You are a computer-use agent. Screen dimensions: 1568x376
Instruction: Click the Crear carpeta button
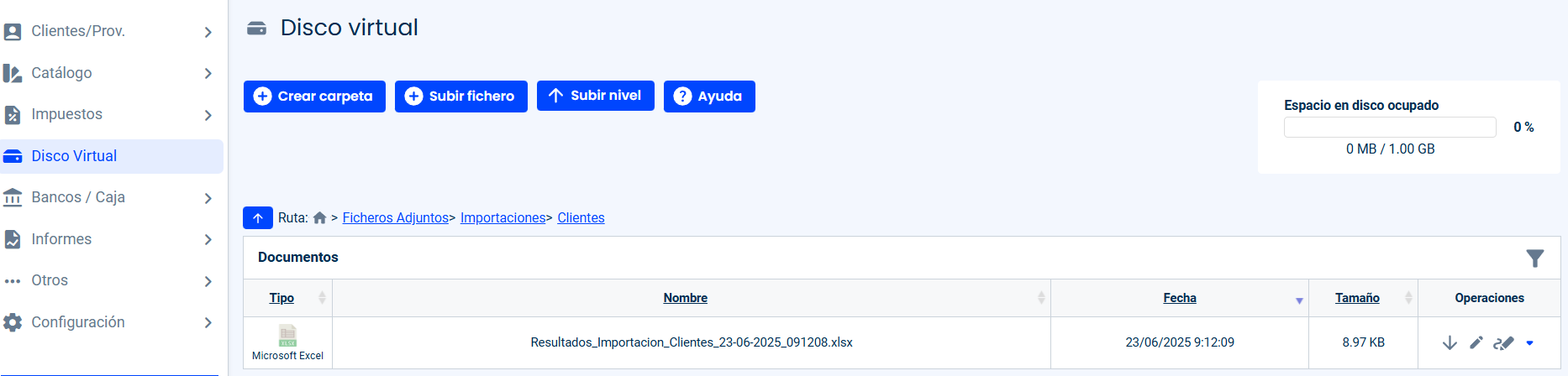(314, 97)
